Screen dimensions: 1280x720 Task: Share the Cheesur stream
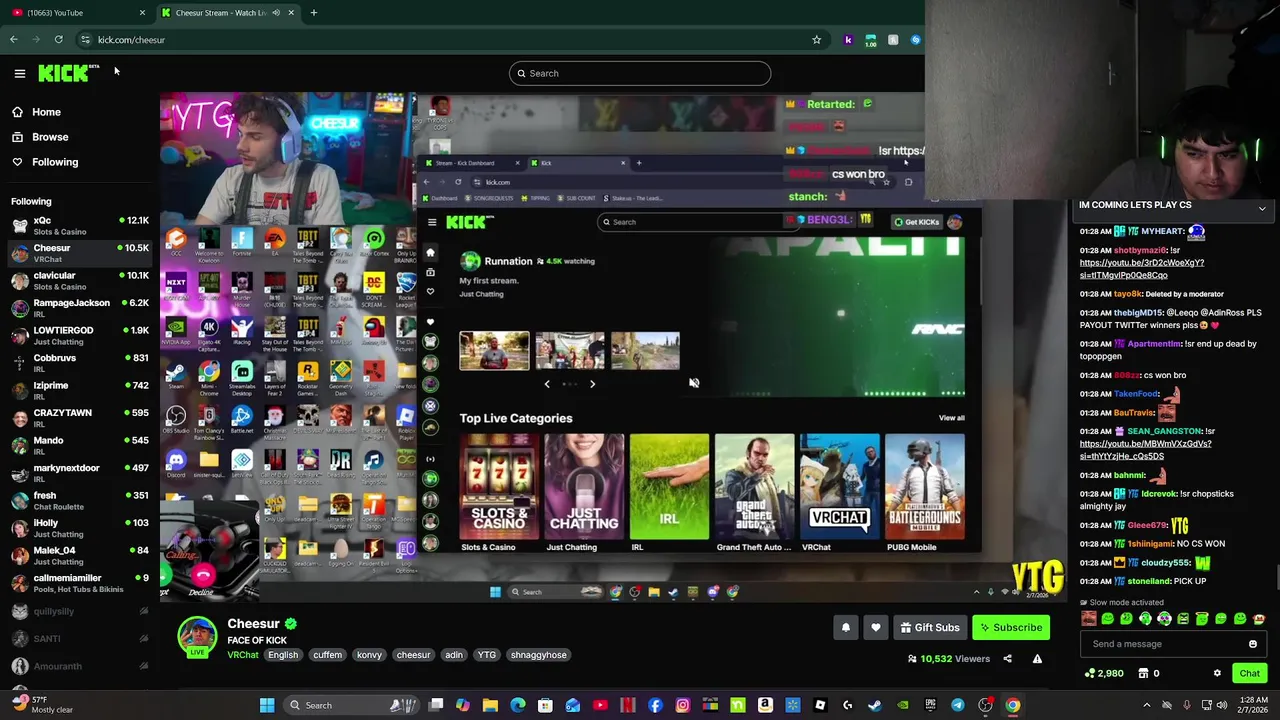(1007, 659)
